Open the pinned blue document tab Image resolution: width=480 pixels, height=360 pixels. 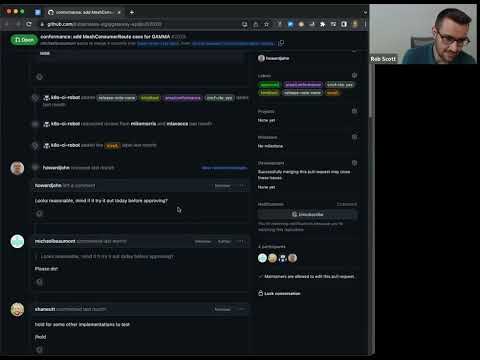tap(38, 12)
